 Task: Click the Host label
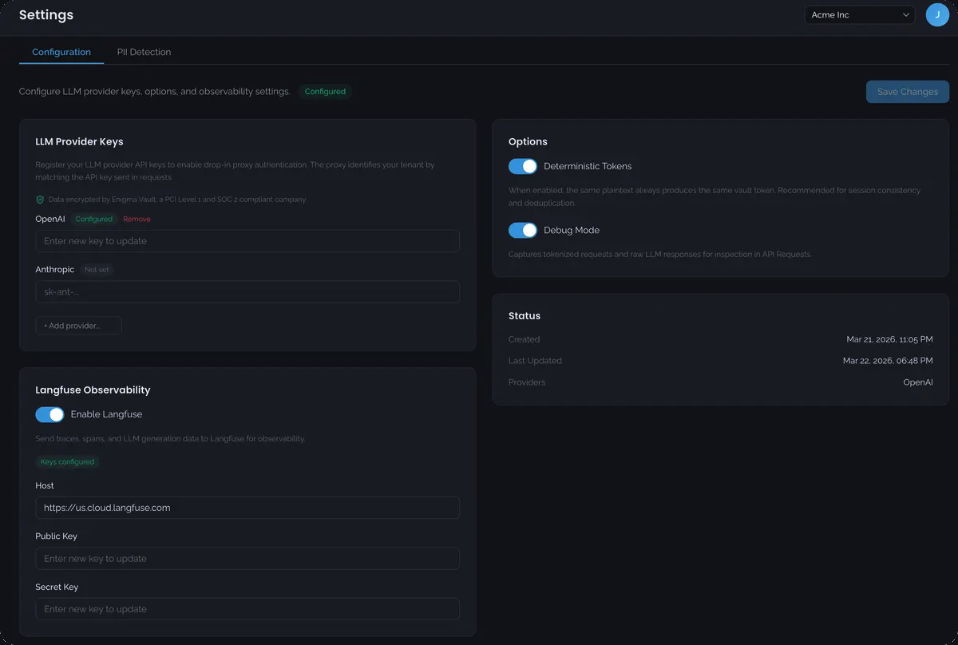(45, 486)
